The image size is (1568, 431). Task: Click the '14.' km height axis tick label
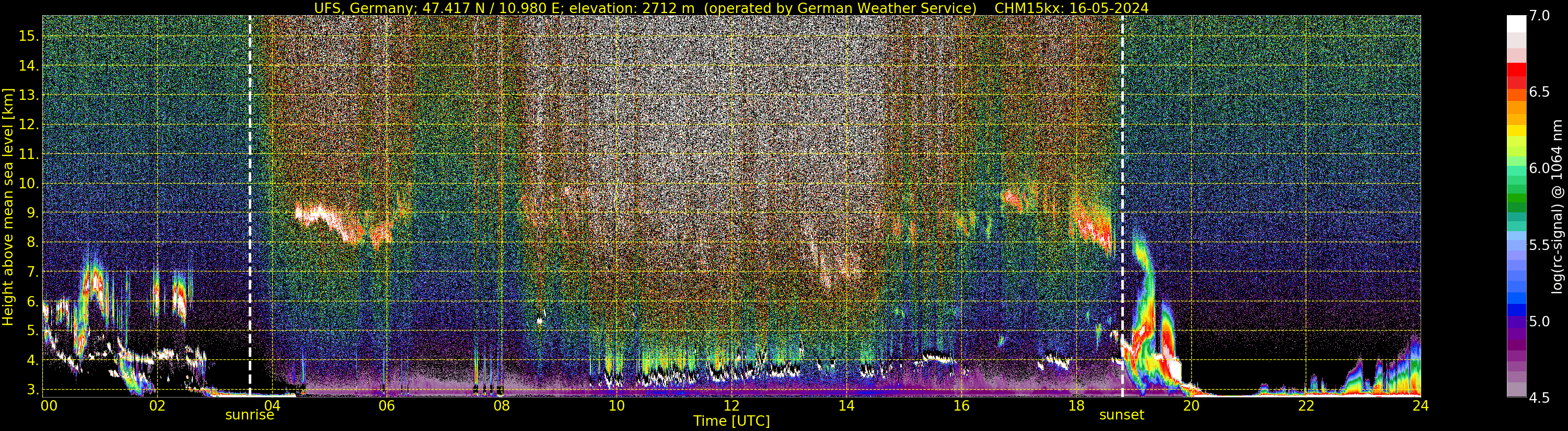[29, 66]
